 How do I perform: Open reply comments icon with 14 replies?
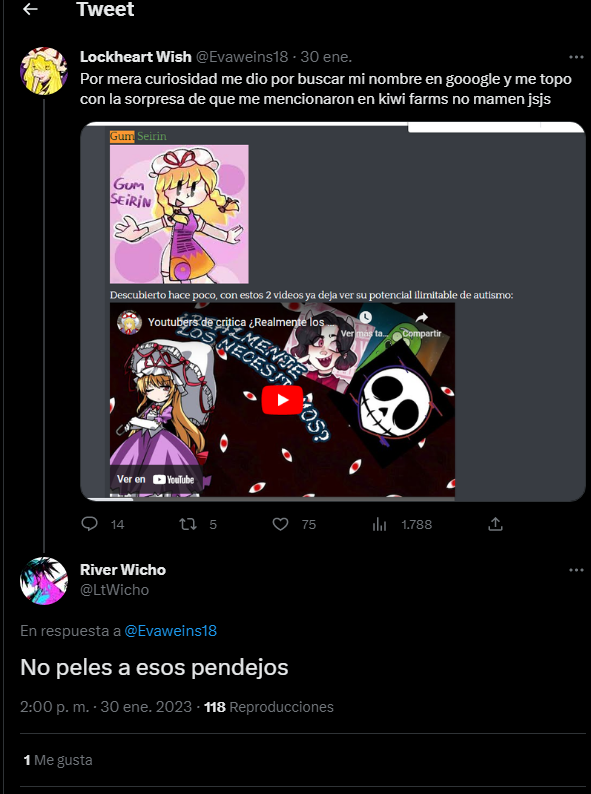pyautogui.click(x=89, y=524)
